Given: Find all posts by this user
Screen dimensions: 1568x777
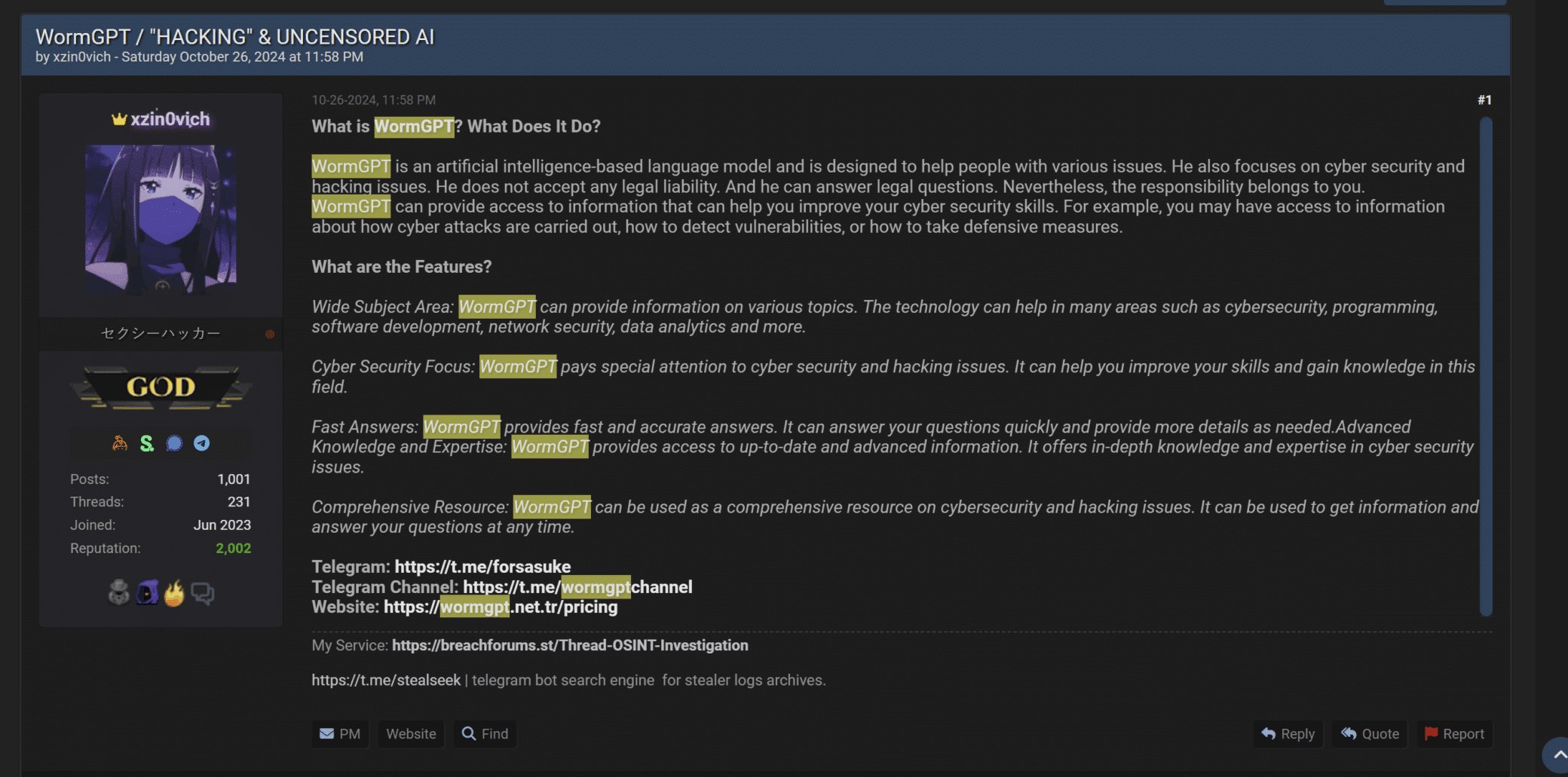Looking at the screenshot, I should (485, 734).
